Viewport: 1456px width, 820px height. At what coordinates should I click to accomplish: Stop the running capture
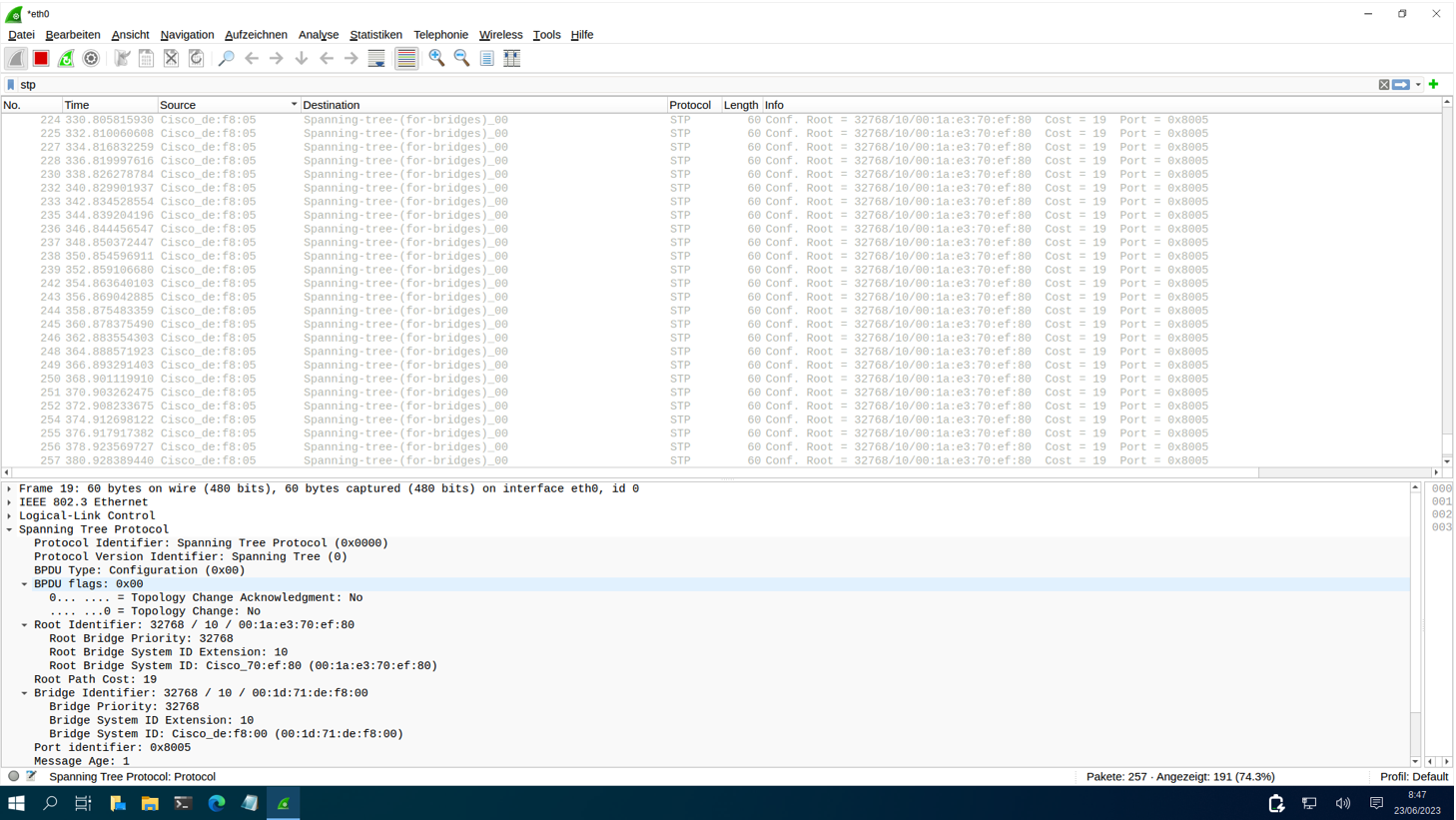40,58
